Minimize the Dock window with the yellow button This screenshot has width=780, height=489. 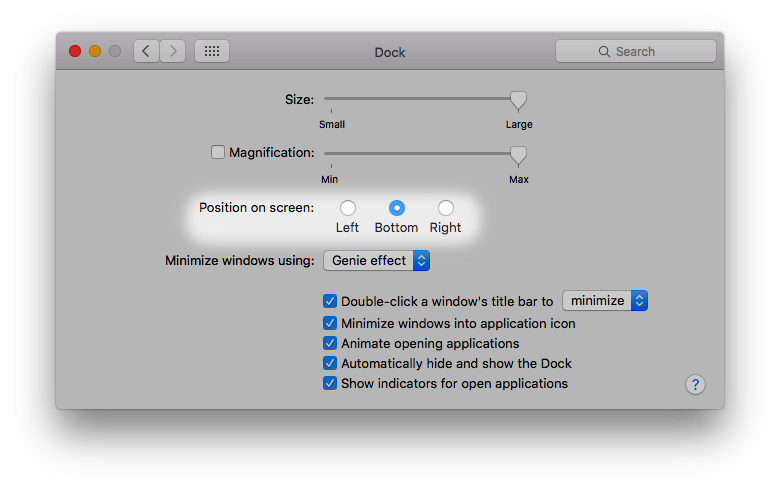coord(95,51)
